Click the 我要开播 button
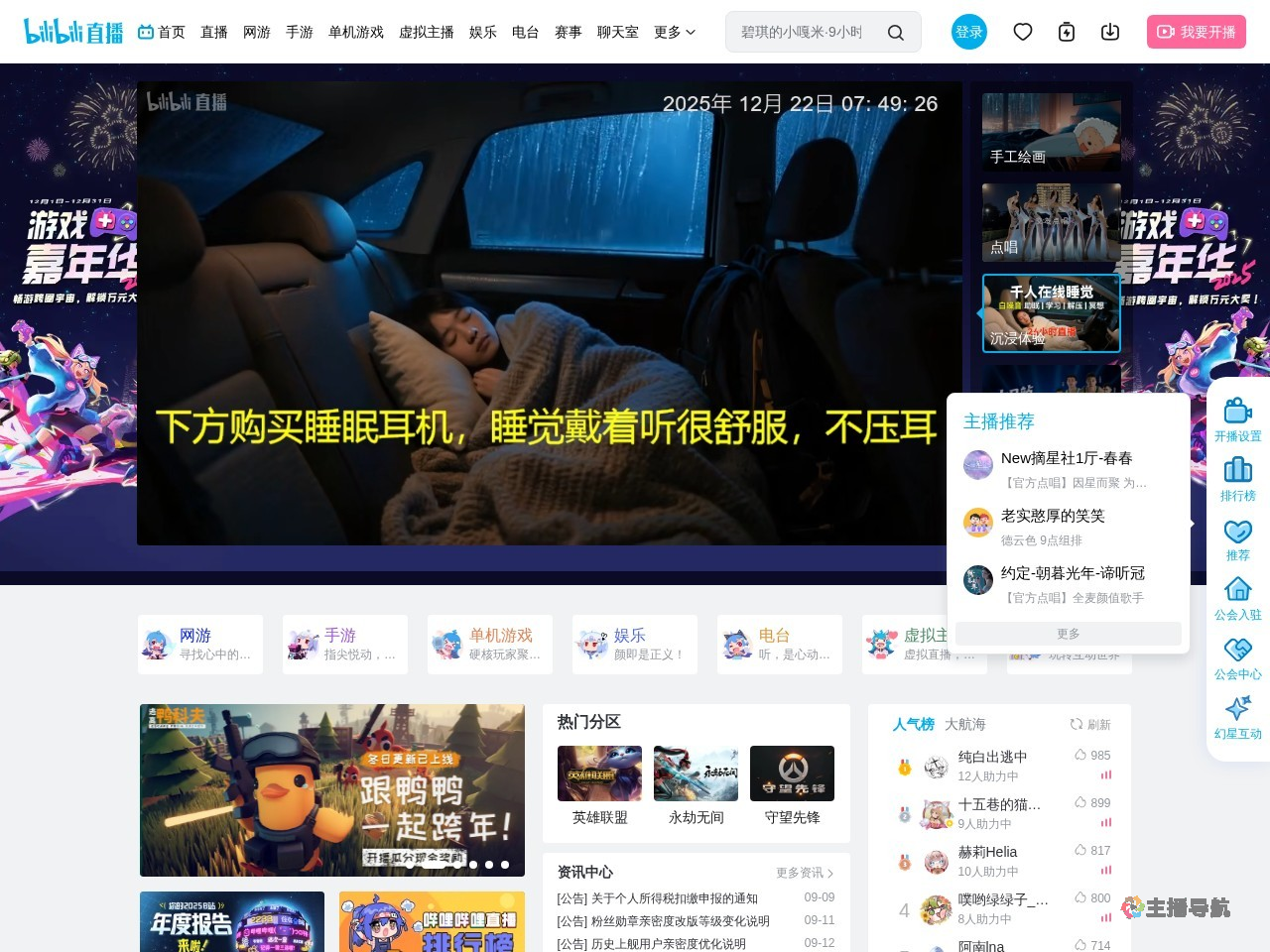The image size is (1270, 952). pos(1196,33)
